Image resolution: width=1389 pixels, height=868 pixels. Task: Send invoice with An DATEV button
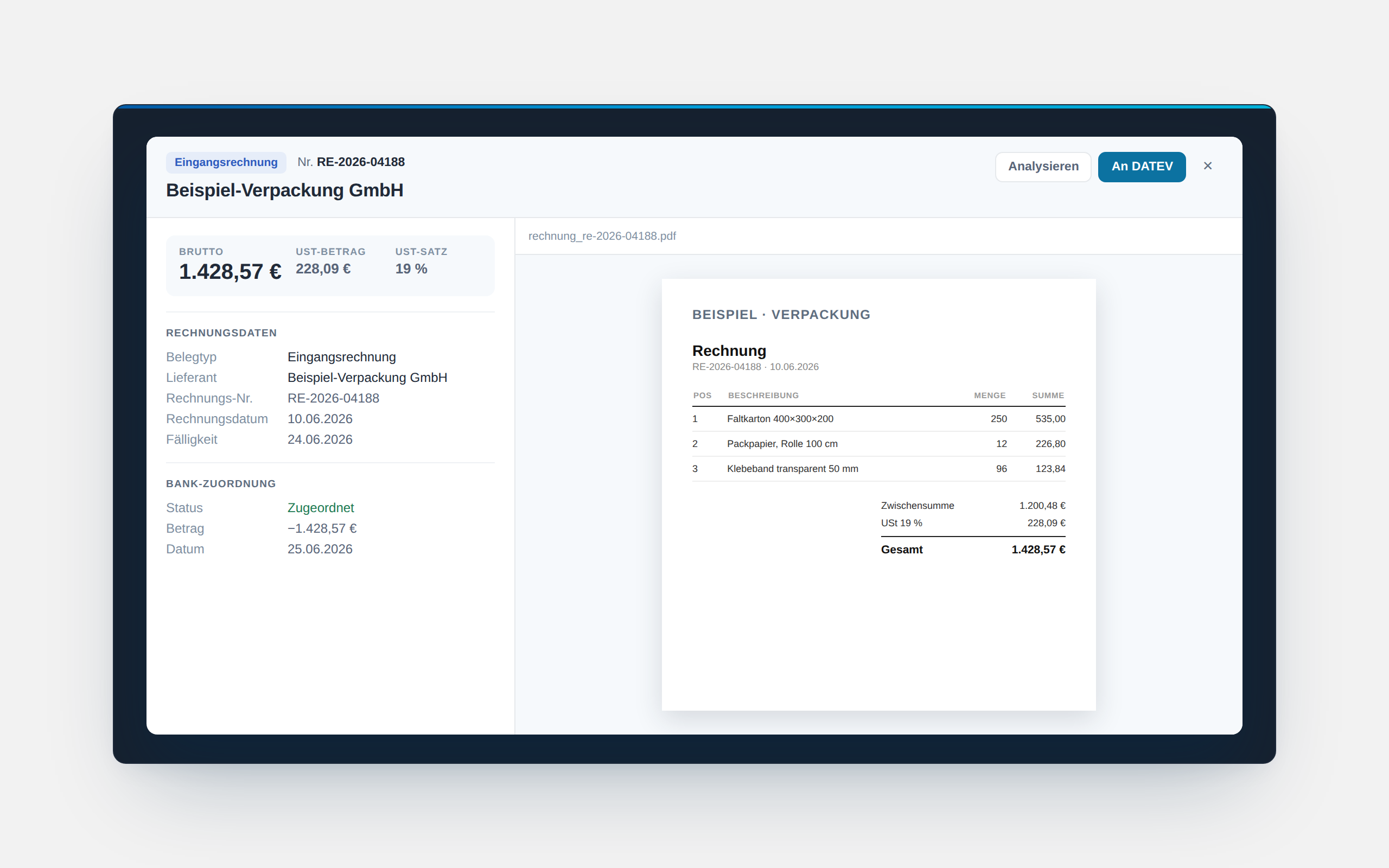[1142, 167]
